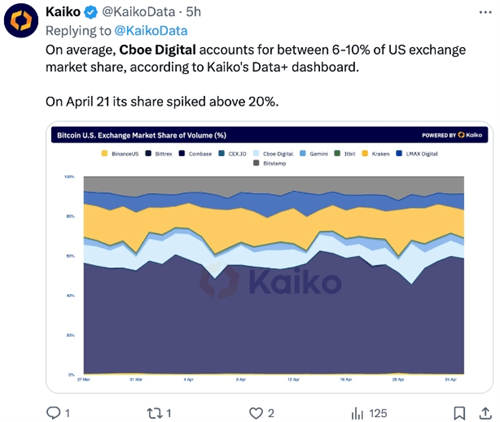Image resolution: width=500 pixels, height=422 pixels.
Task: Click the Bitstamp gray legend swatch
Action: pos(256,163)
